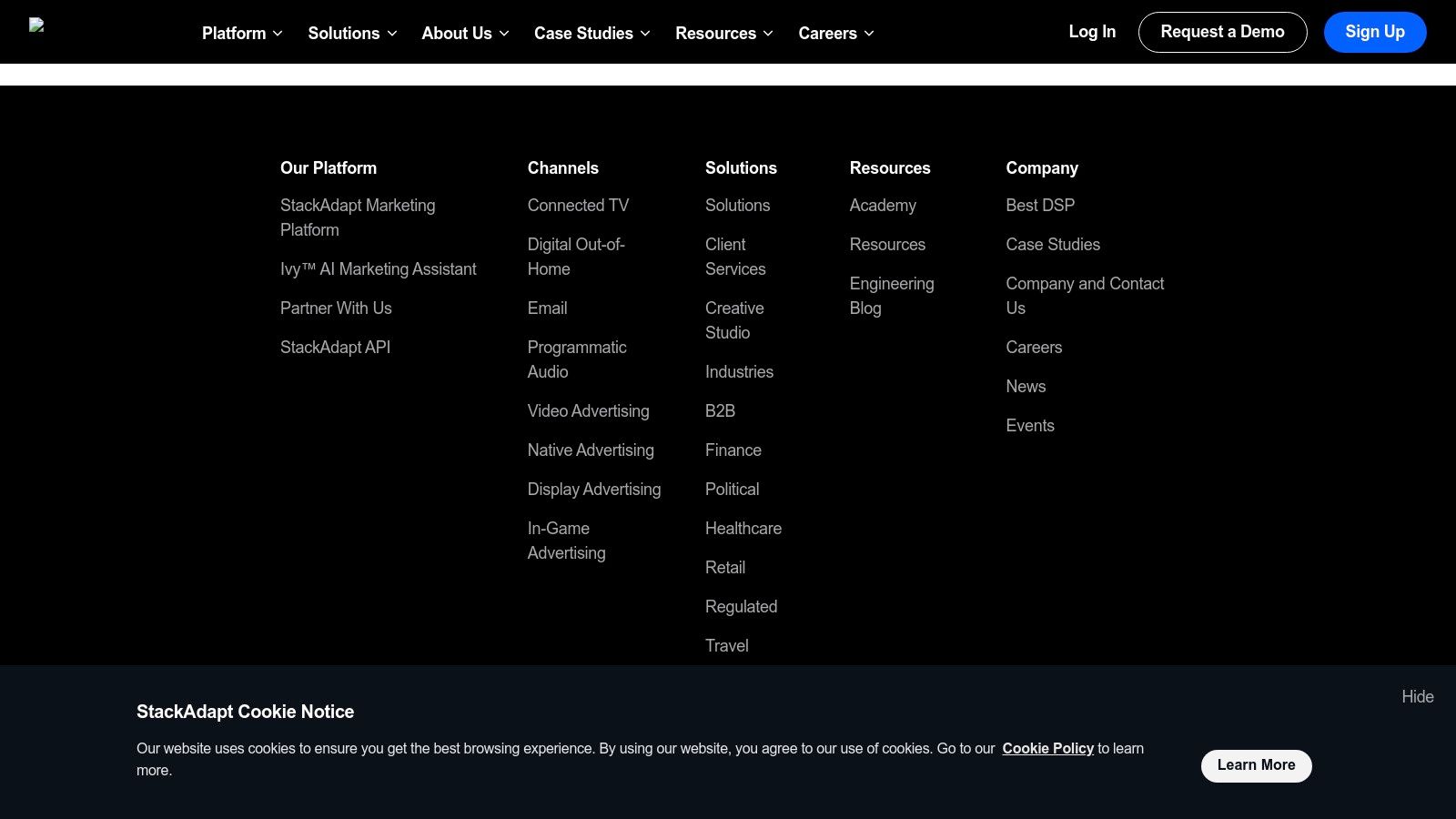The width and height of the screenshot is (1456, 819).
Task: Go to the StackAdapt API page
Action: pos(335,348)
